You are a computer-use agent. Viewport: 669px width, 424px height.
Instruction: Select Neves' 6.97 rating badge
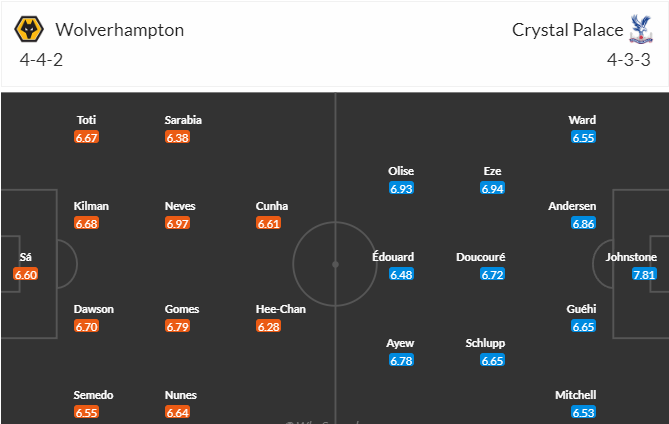[x=177, y=223]
